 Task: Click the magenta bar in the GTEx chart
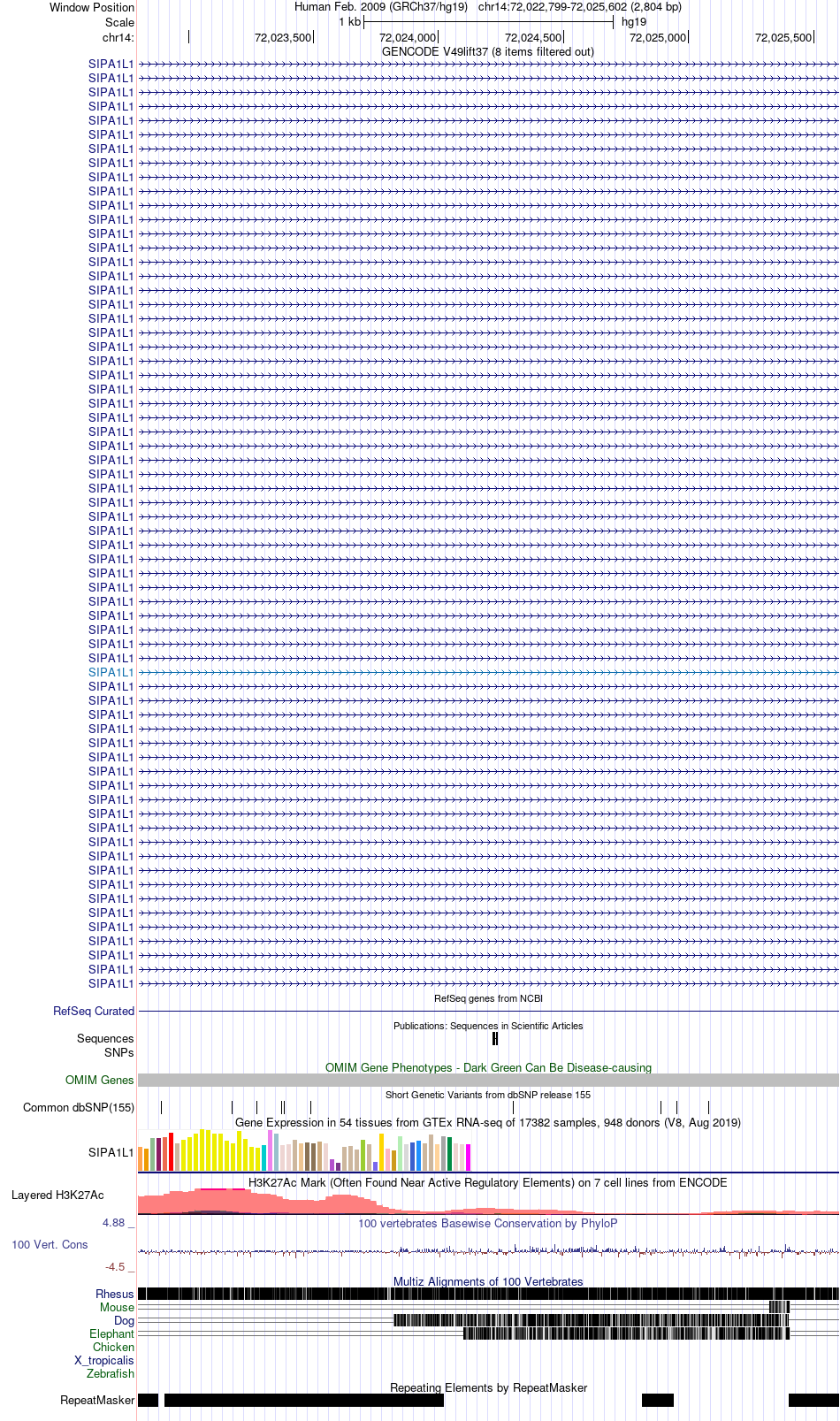[468, 1157]
